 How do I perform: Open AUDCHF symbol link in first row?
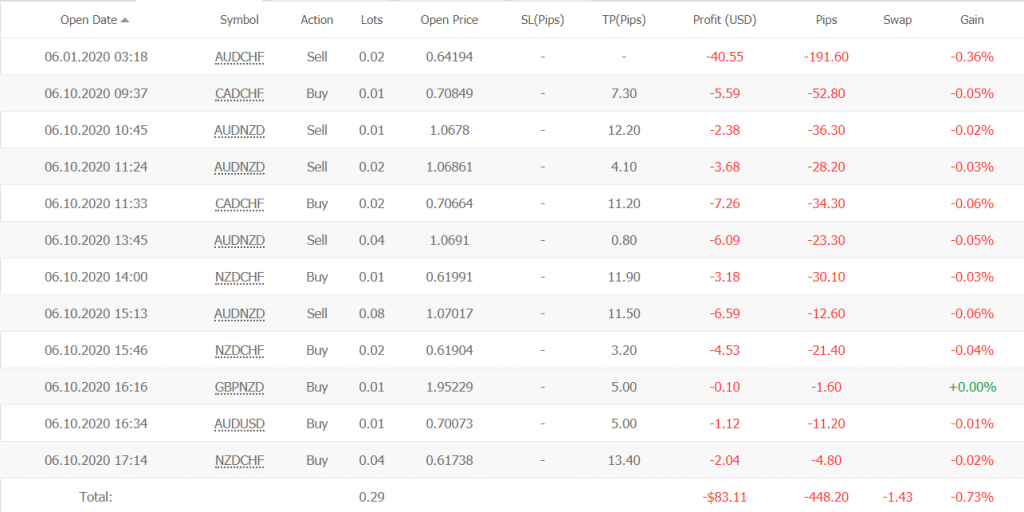pos(239,57)
